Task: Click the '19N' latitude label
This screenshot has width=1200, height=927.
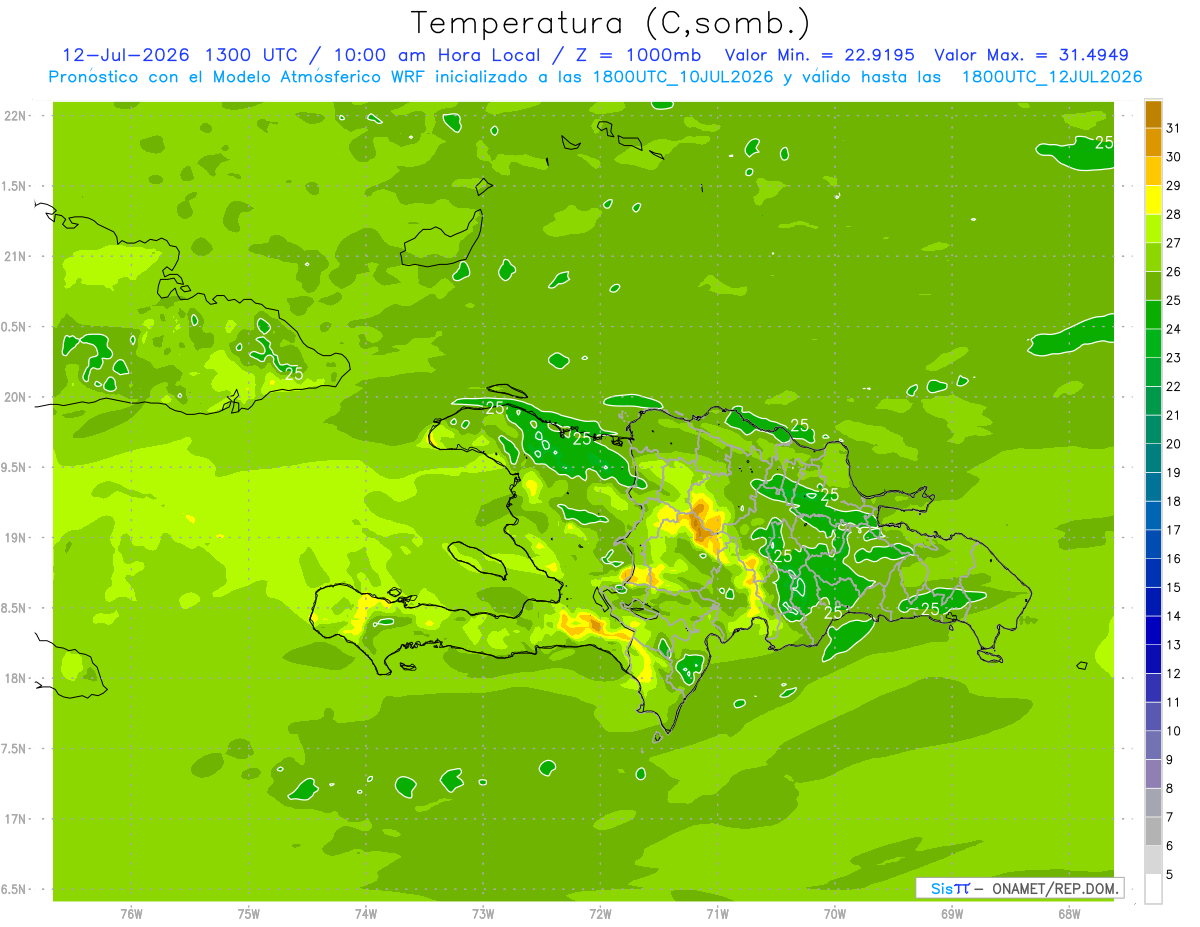Action: [16, 538]
